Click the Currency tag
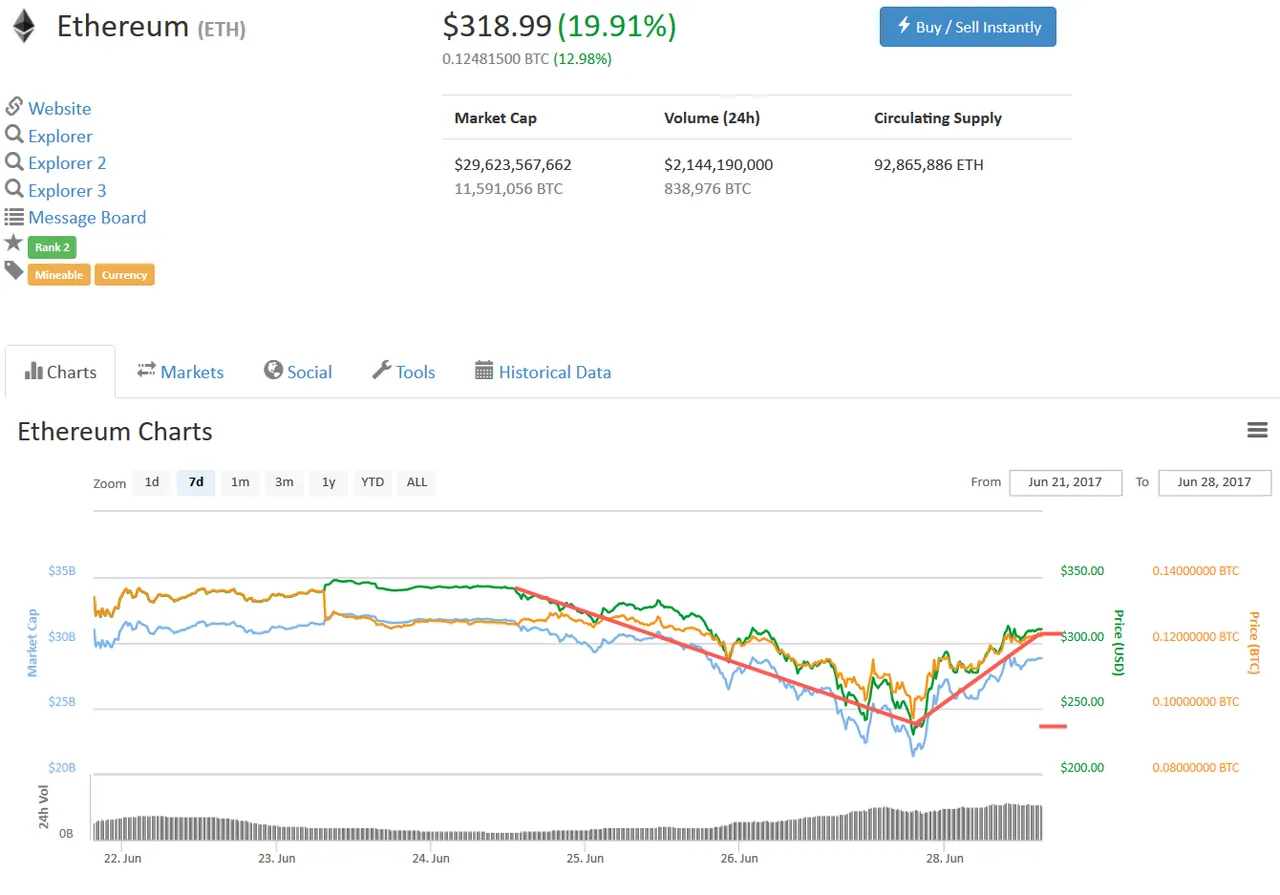Image resolution: width=1280 pixels, height=895 pixels. tap(125, 274)
